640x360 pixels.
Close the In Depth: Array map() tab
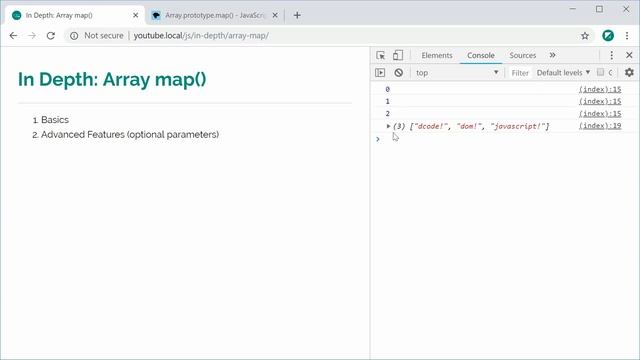(136, 16)
